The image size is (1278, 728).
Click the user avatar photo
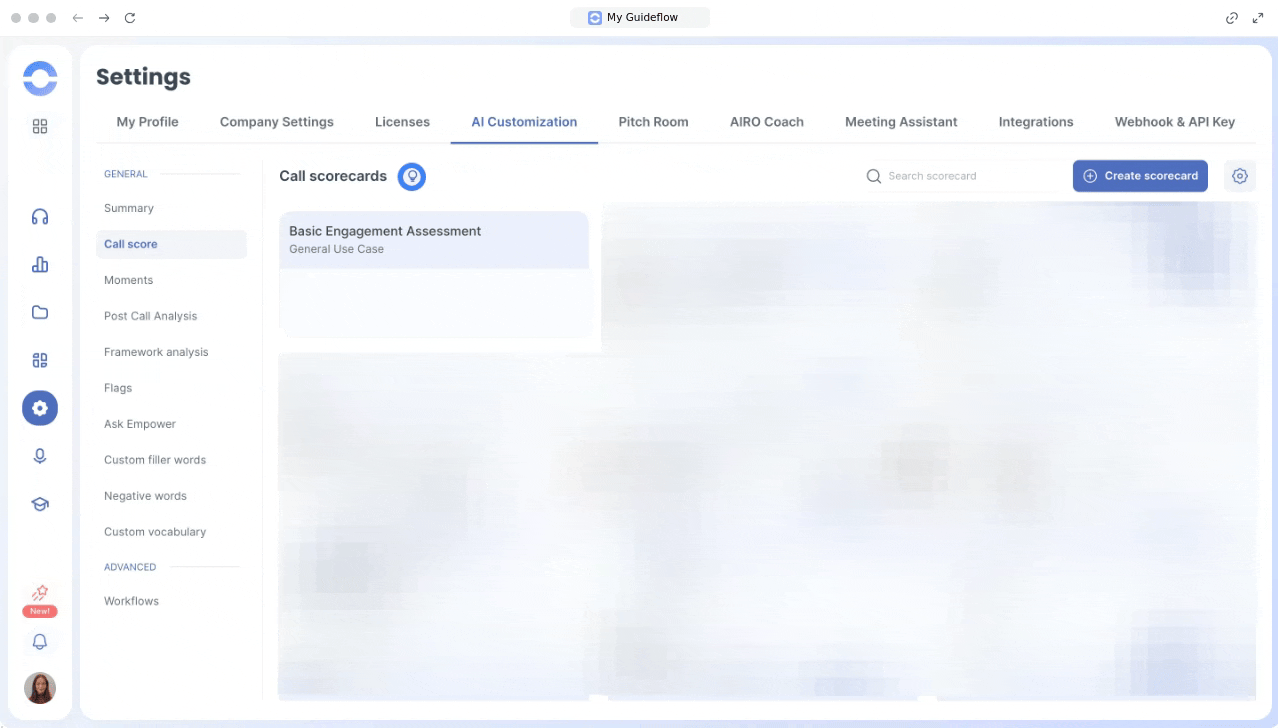(x=40, y=688)
